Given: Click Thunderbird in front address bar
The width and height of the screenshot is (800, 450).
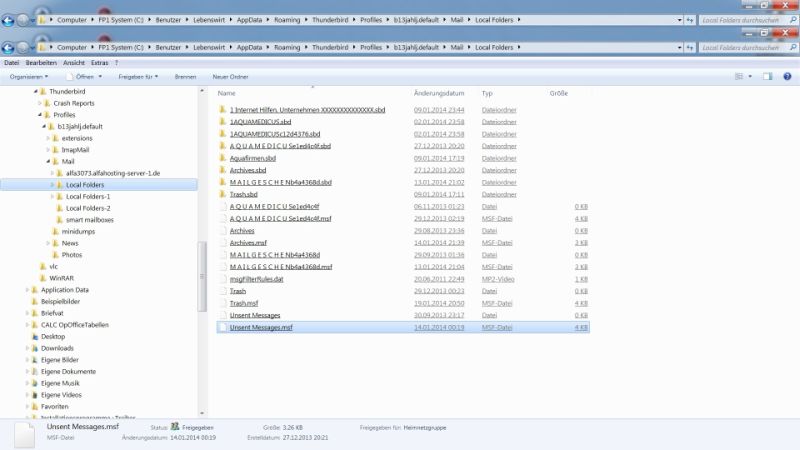Looking at the screenshot, I should pyautogui.click(x=330, y=47).
